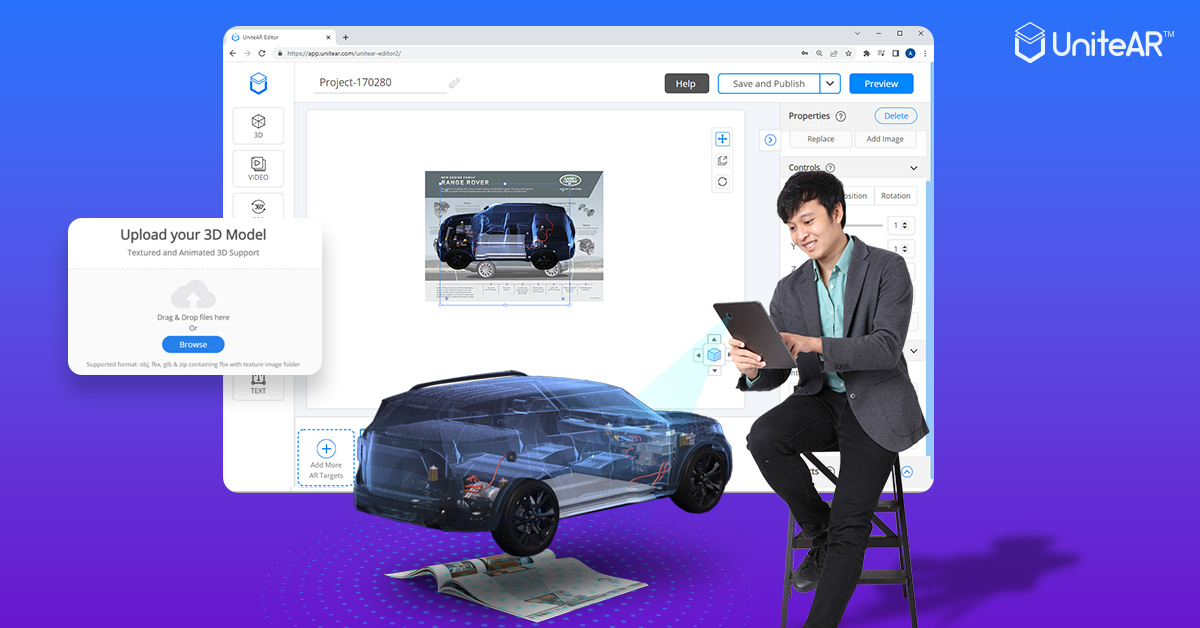Open Save and Publish dropdown arrow
This screenshot has width=1200, height=628.
coord(830,84)
